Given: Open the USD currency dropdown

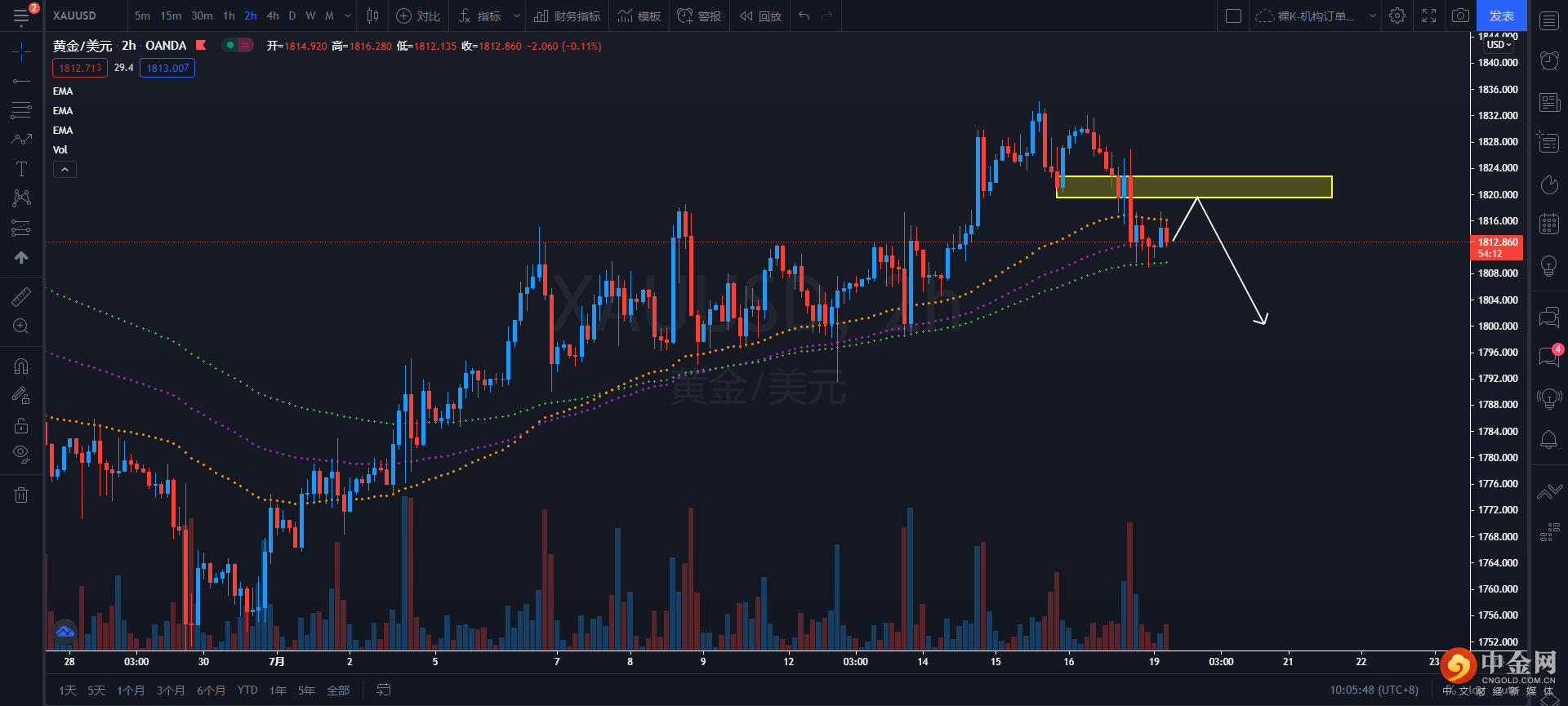Looking at the screenshot, I should point(1499,45).
